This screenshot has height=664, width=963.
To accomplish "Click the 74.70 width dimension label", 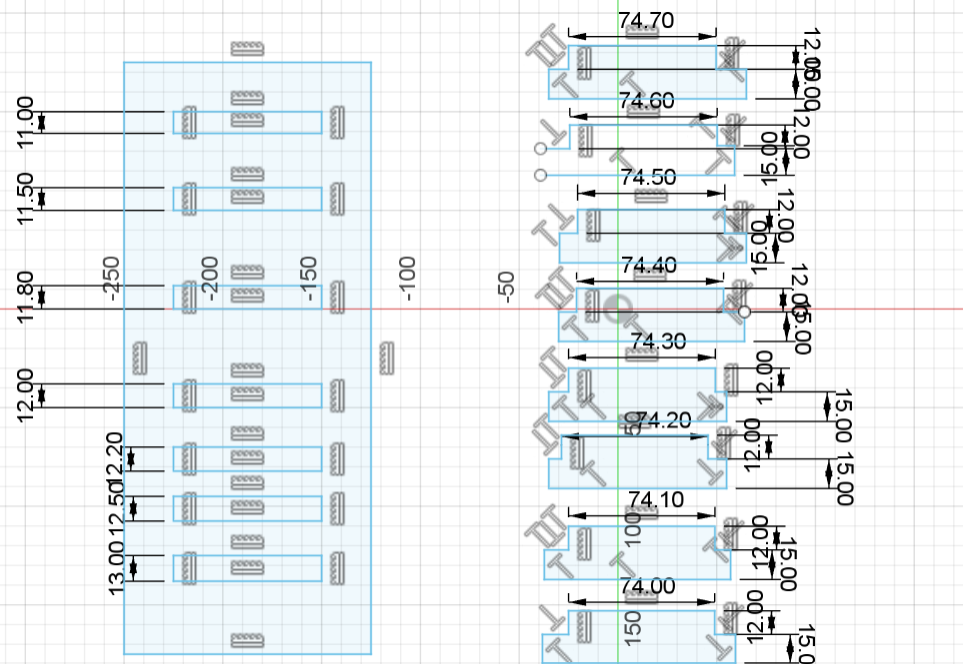I will click(646, 19).
